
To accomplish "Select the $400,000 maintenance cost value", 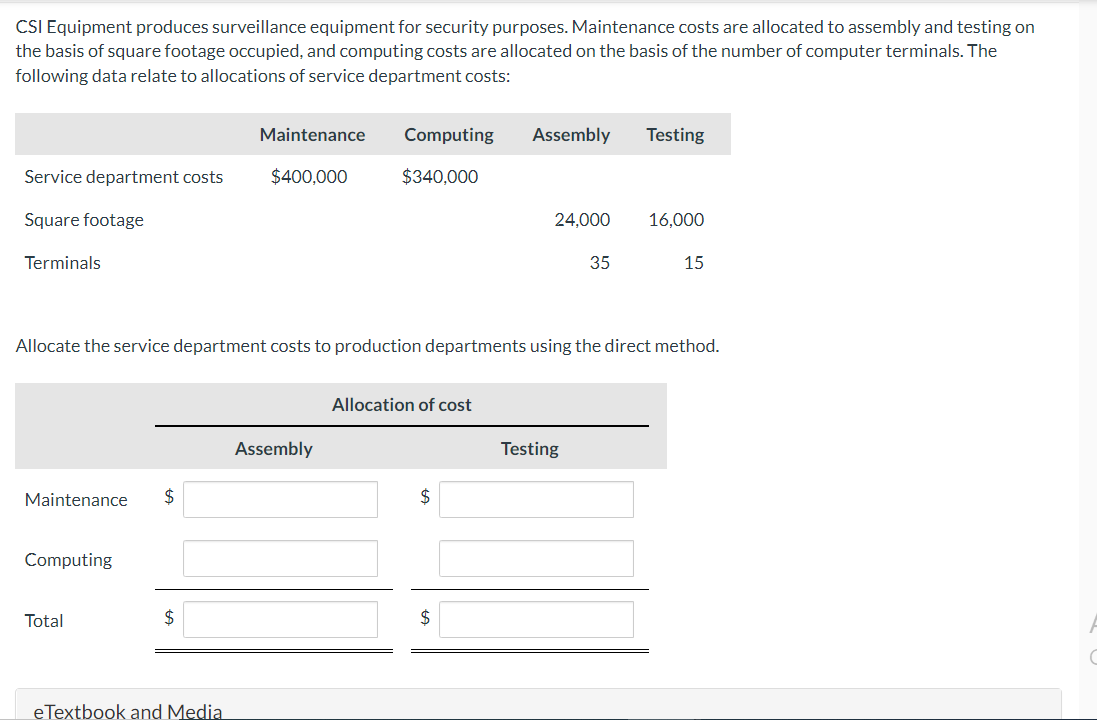I will tap(309, 177).
